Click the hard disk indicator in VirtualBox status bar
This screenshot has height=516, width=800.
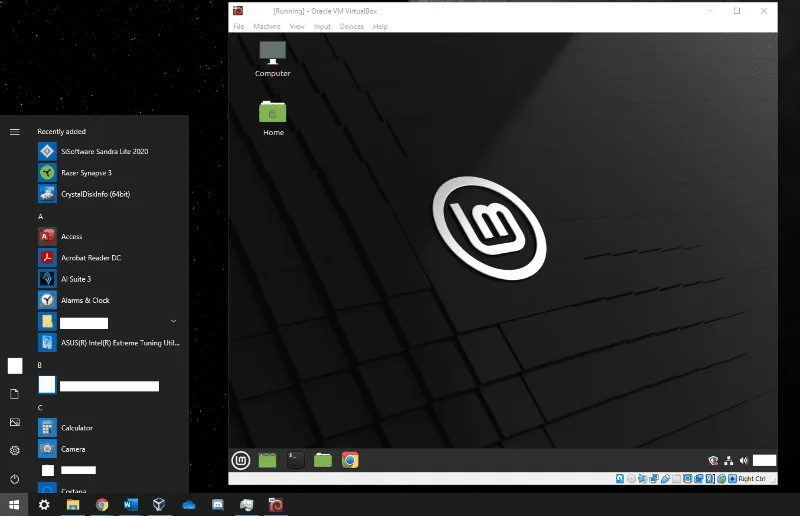click(619, 479)
